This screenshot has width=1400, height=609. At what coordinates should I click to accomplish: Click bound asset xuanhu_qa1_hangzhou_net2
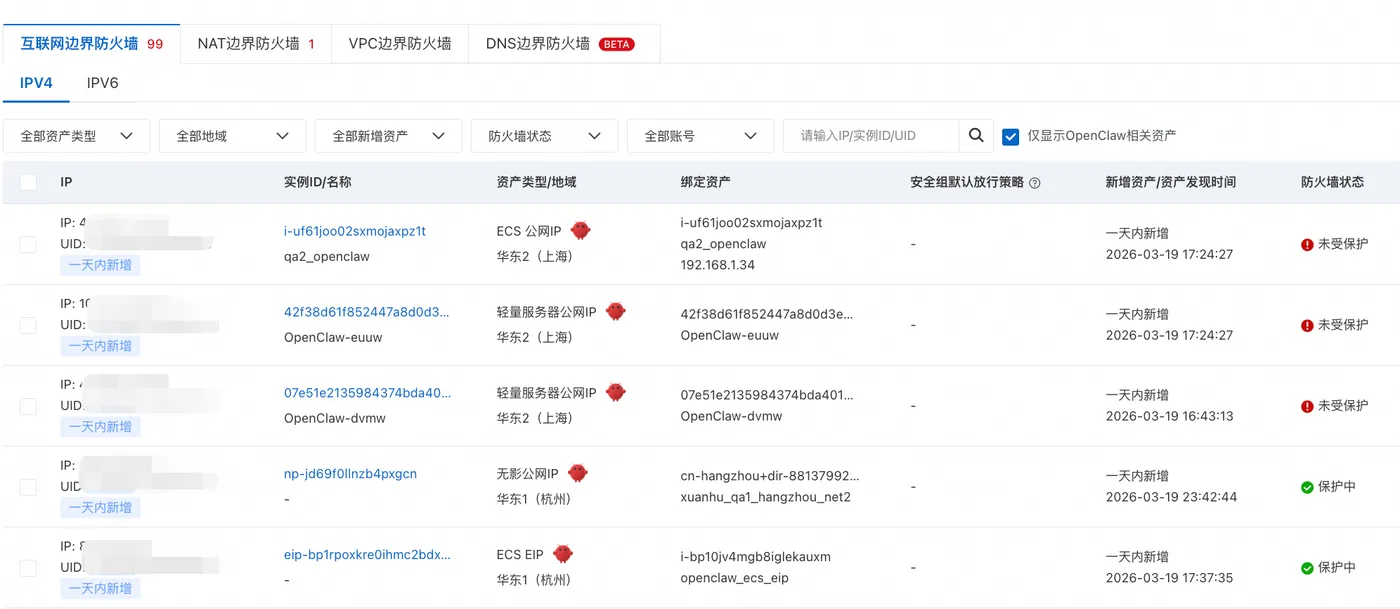pos(766,497)
